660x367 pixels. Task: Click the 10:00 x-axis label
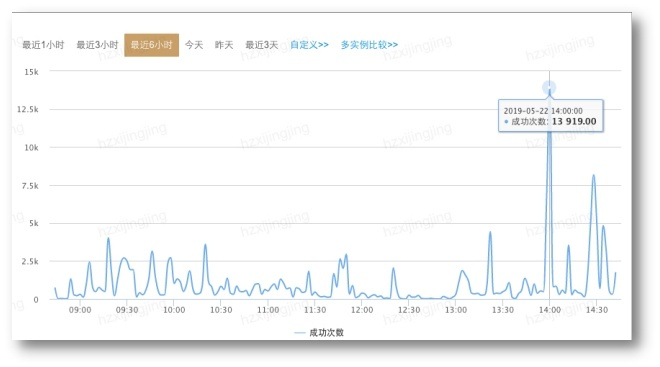click(x=174, y=310)
